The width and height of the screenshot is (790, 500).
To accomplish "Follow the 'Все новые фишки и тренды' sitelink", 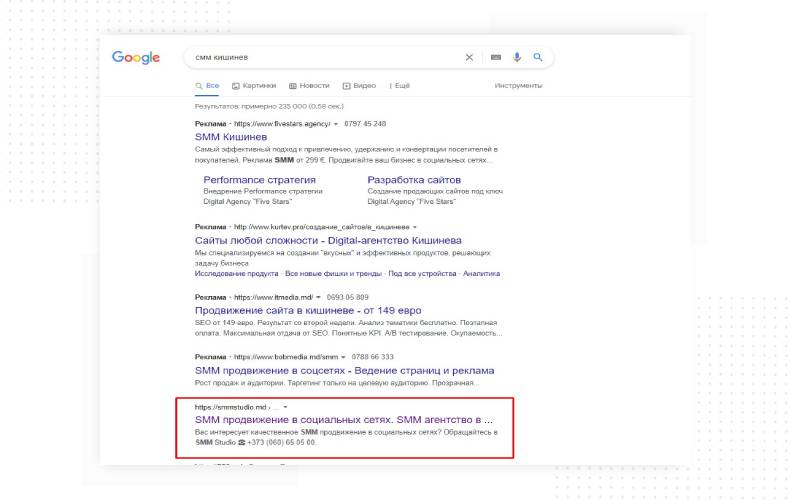I will tap(333, 274).
